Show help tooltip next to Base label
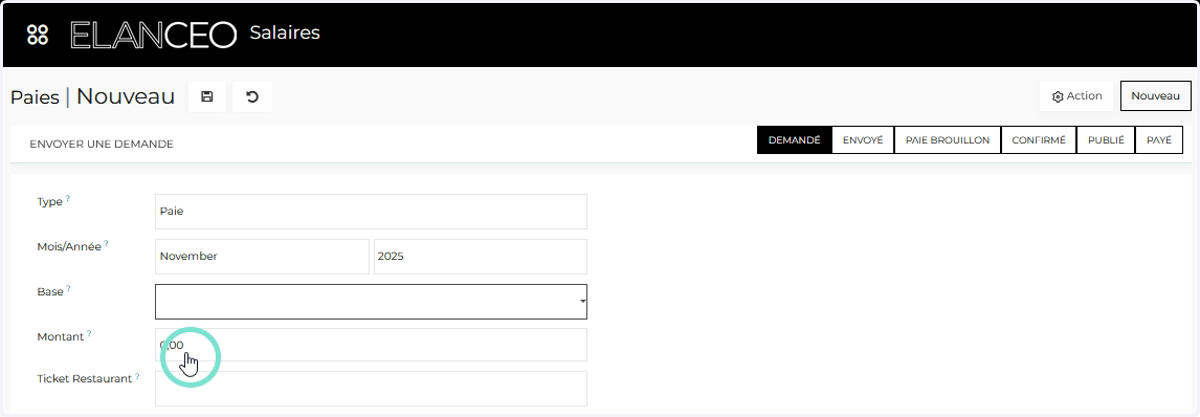This screenshot has width=1200, height=417. pyautogui.click(x=68, y=288)
